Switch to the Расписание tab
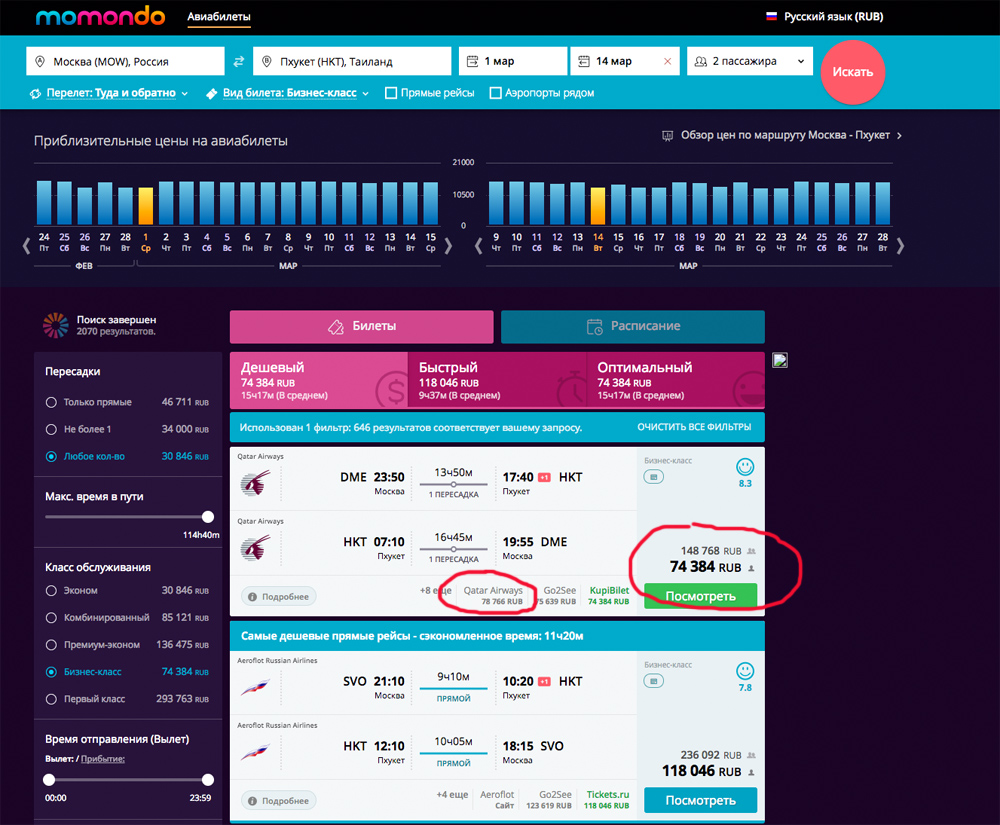 [633, 326]
